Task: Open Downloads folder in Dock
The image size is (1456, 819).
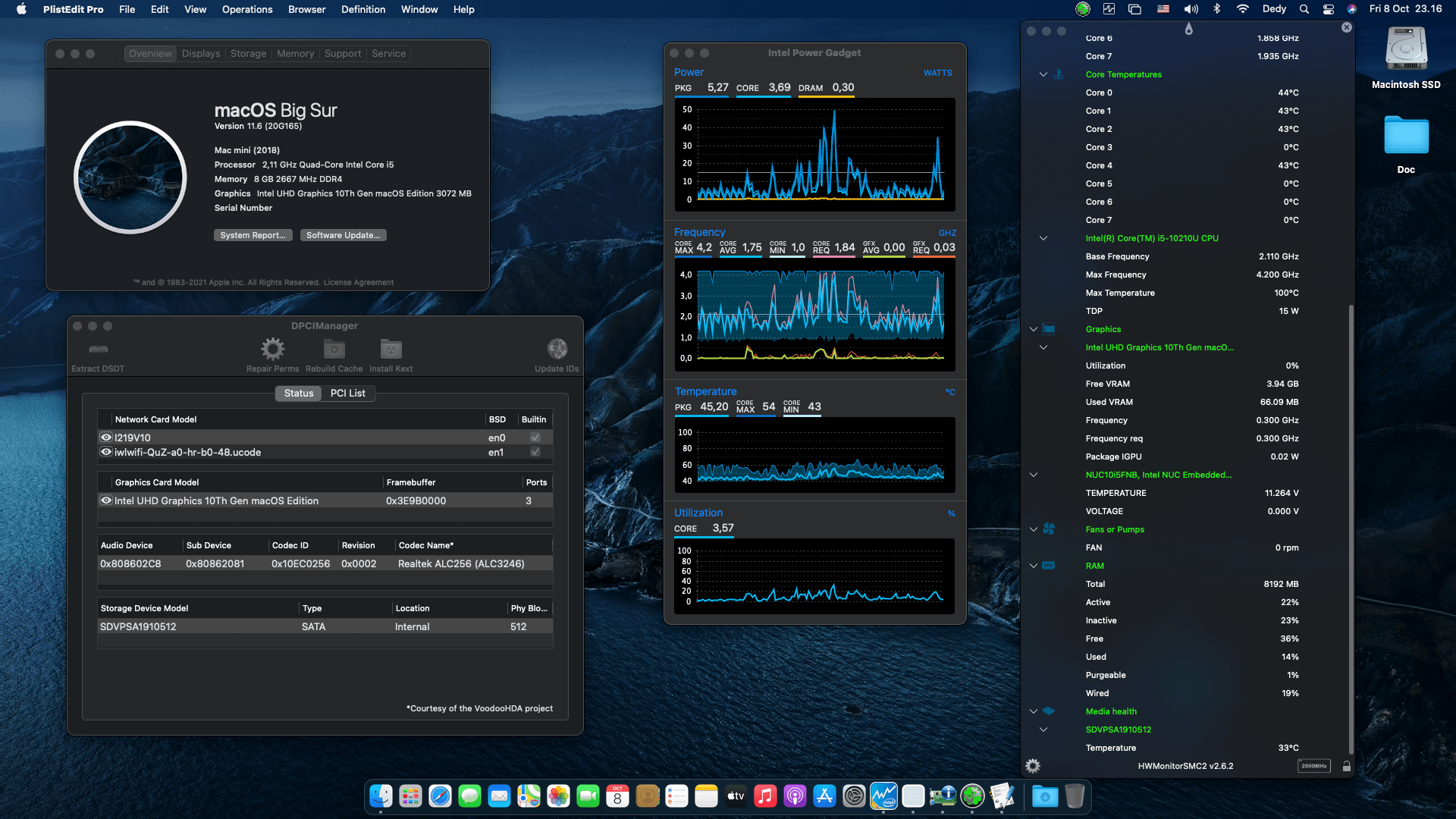Action: [x=1045, y=796]
